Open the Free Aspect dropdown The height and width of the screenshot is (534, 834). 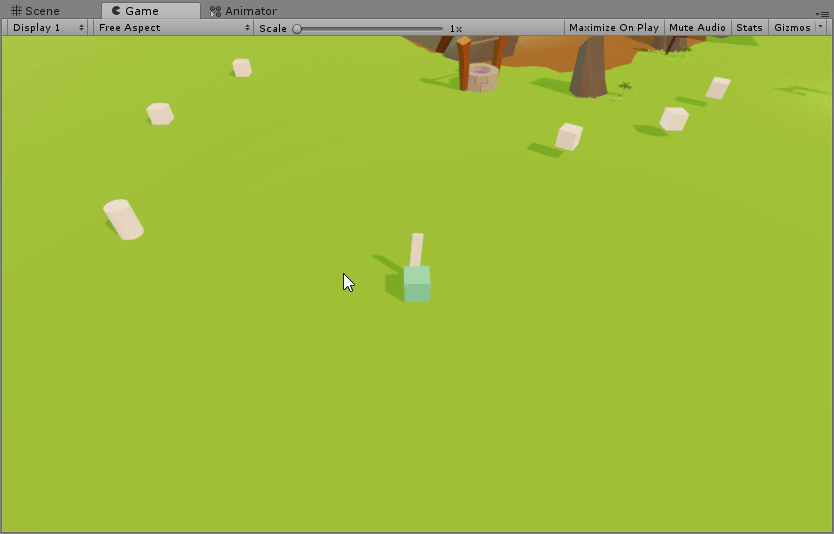tap(173, 28)
